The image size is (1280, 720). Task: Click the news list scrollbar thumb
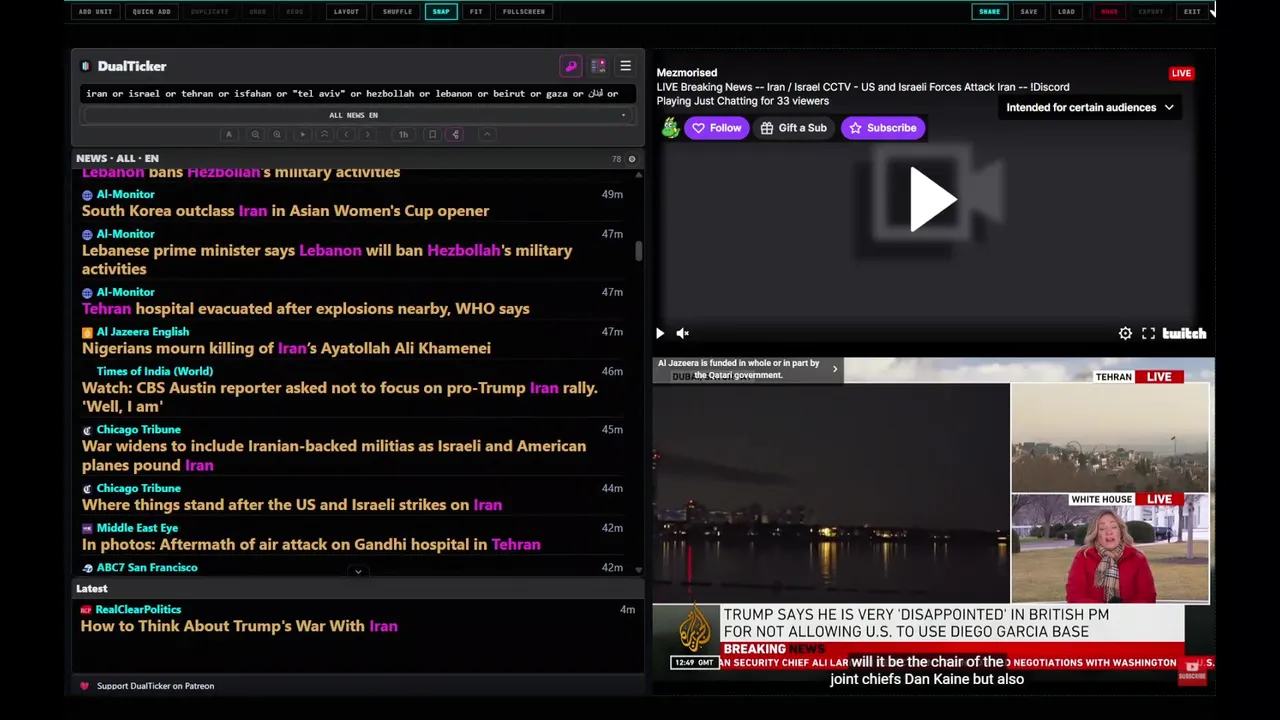pos(638,251)
